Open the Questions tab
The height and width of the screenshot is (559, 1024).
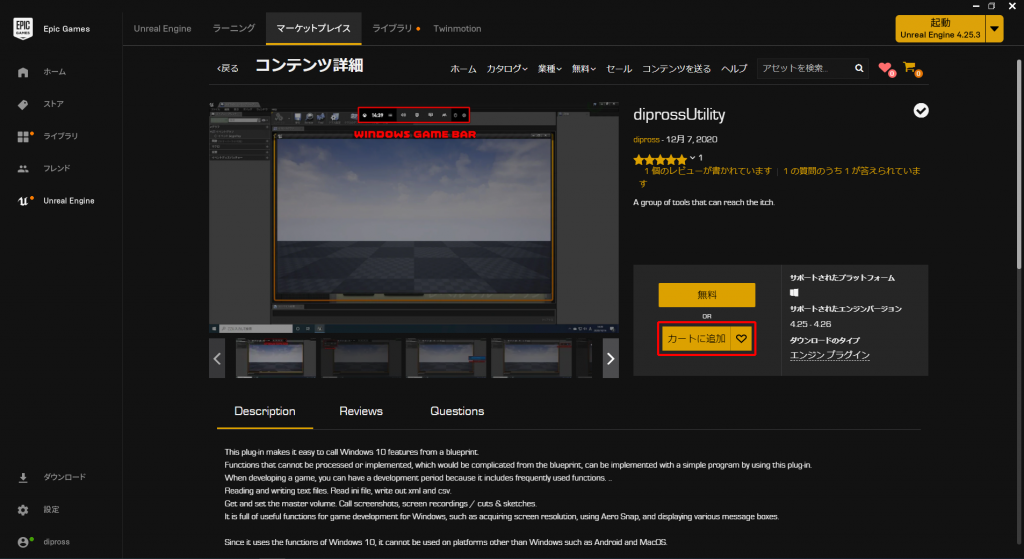click(x=457, y=411)
